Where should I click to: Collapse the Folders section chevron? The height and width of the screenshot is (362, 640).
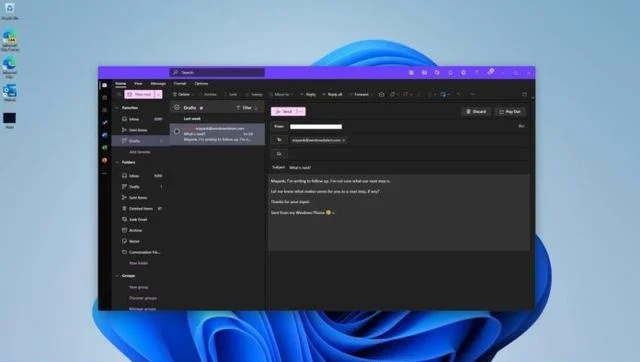(118, 162)
